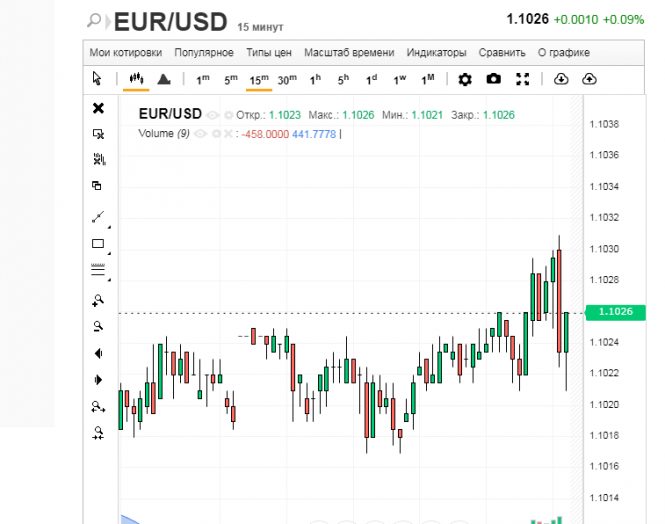Select the rectangle shape tool
Viewport: 665px width, 524px height.
[98, 243]
